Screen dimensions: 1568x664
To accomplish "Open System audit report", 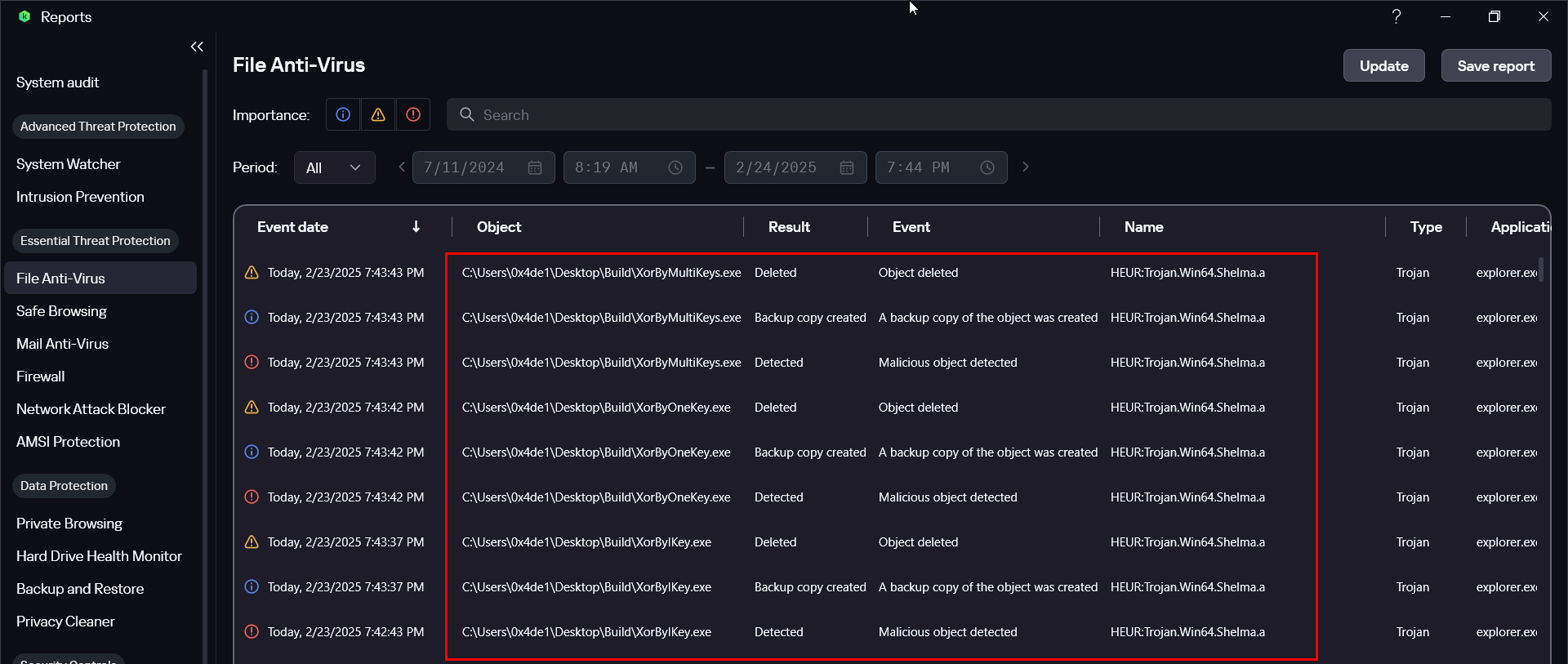I will point(57,82).
